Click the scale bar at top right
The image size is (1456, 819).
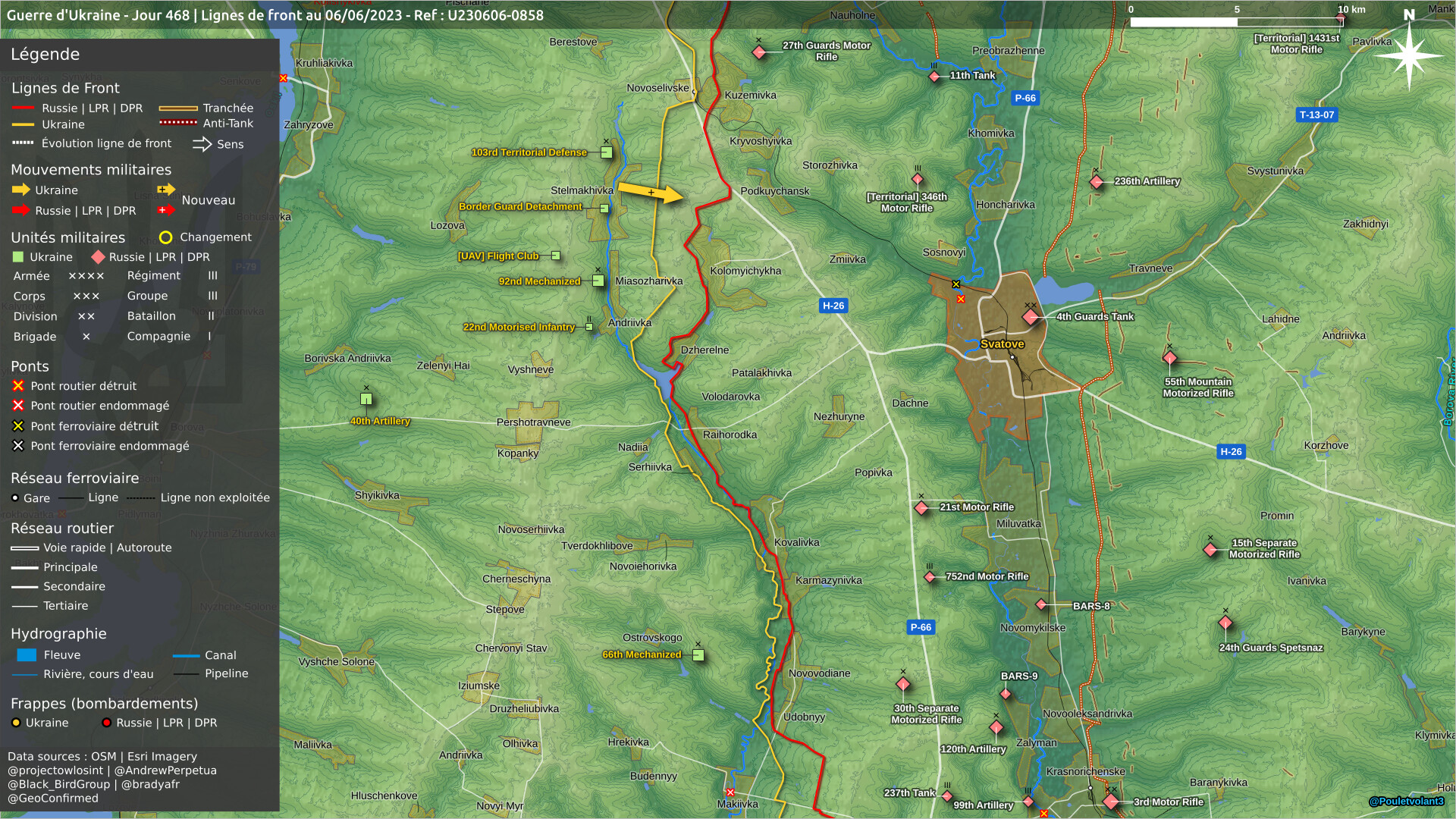coord(1237,21)
